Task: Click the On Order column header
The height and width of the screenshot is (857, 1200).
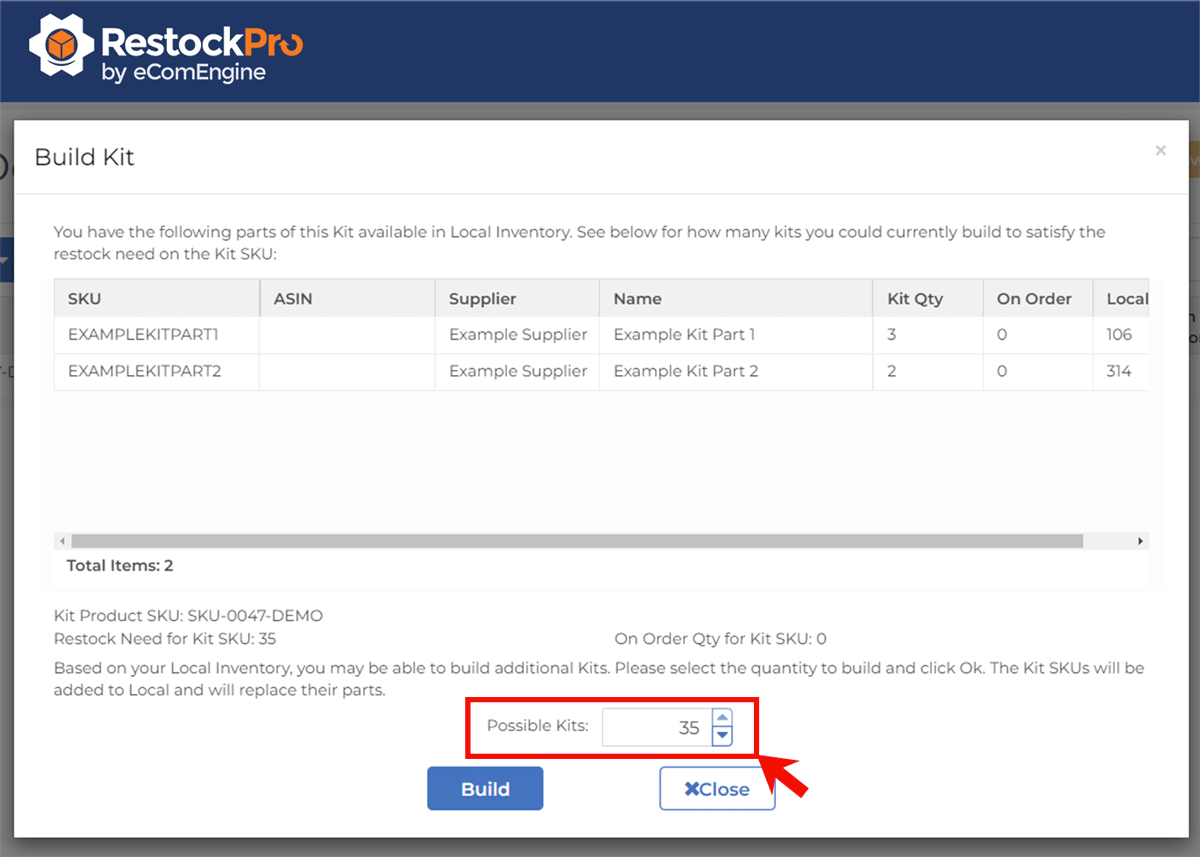Action: pyautogui.click(x=1033, y=299)
